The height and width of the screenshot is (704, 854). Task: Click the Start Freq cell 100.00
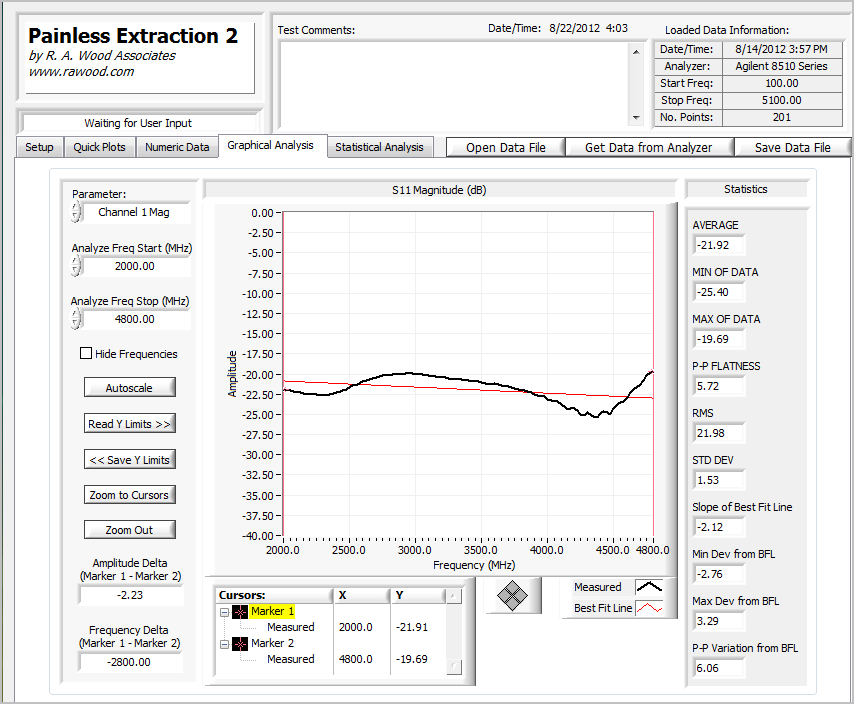coord(782,83)
